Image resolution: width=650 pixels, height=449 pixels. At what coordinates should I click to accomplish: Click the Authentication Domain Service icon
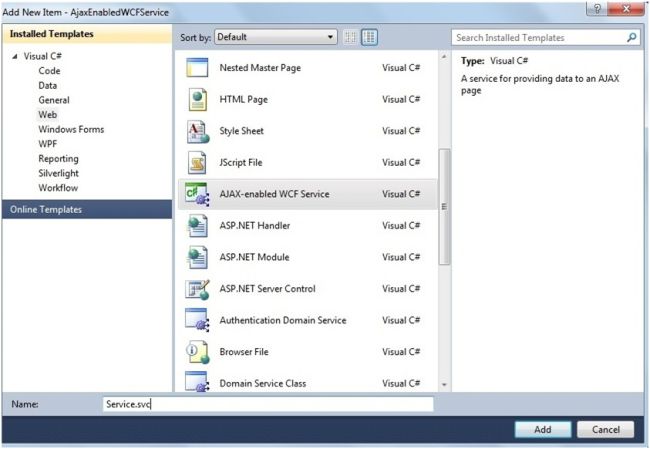coord(197,320)
